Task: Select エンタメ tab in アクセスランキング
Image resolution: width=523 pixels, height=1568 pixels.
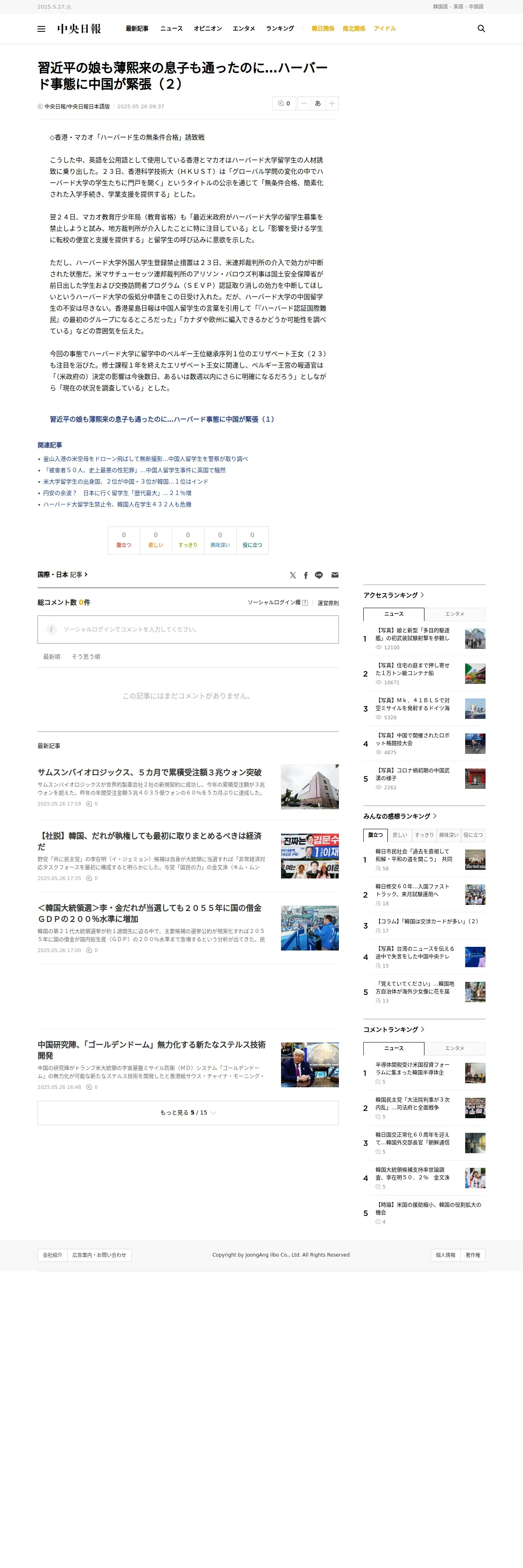Action: [x=455, y=614]
